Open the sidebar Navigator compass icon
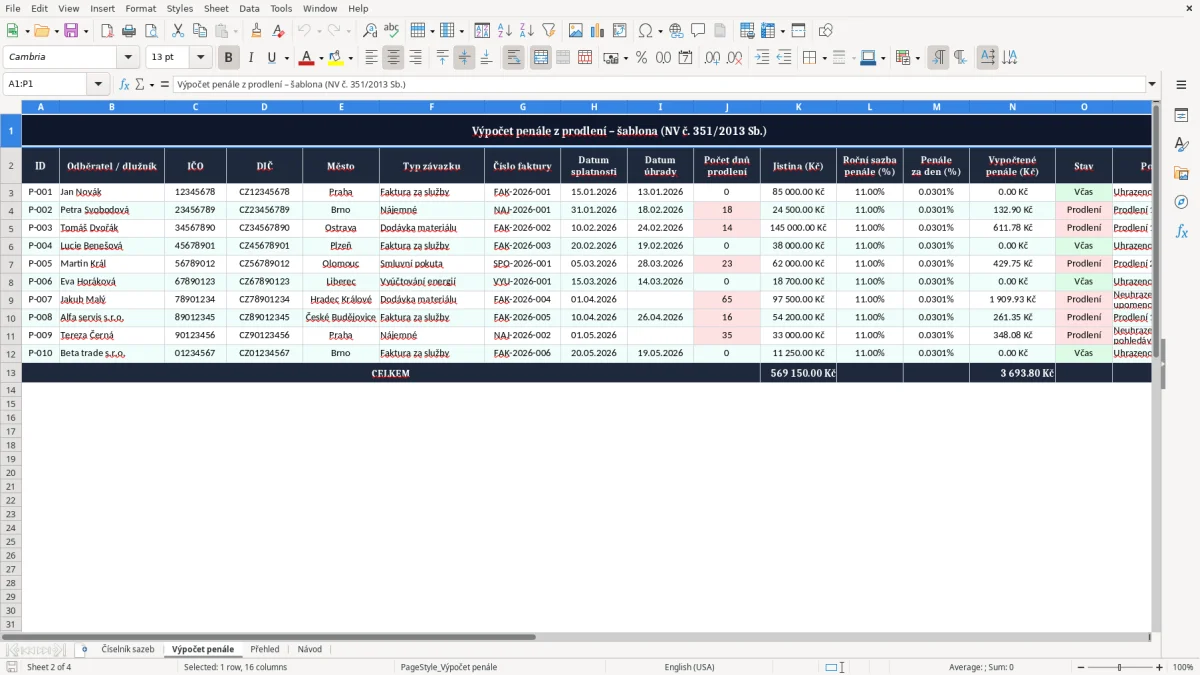 tap(1181, 202)
